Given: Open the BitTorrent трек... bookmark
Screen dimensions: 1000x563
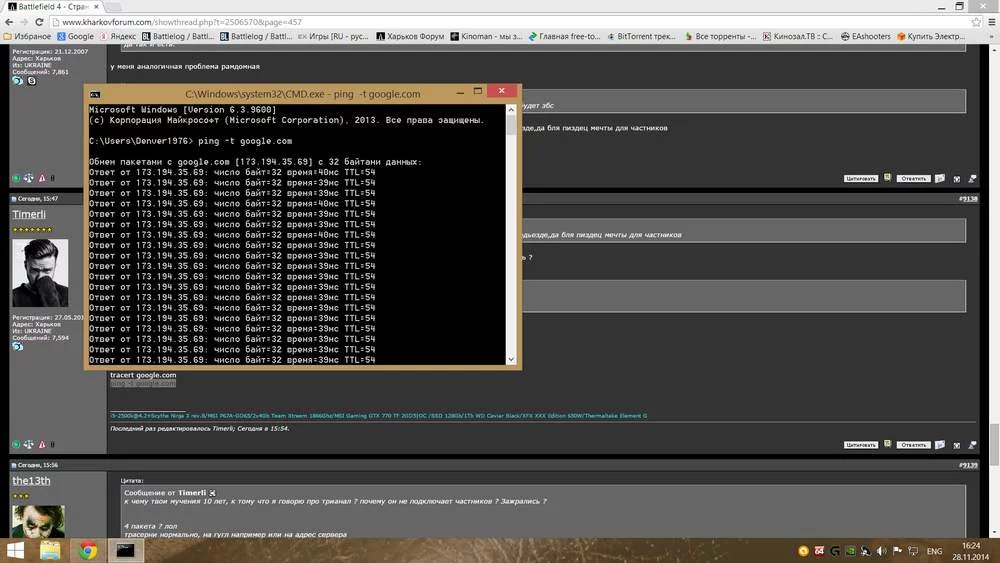Looking at the screenshot, I should 642,36.
